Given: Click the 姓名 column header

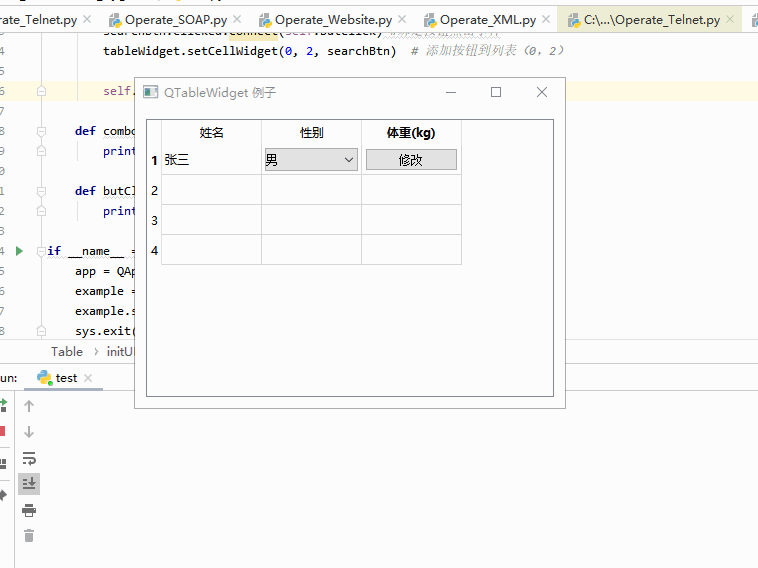Looking at the screenshot, I should (x=211, y=132).
